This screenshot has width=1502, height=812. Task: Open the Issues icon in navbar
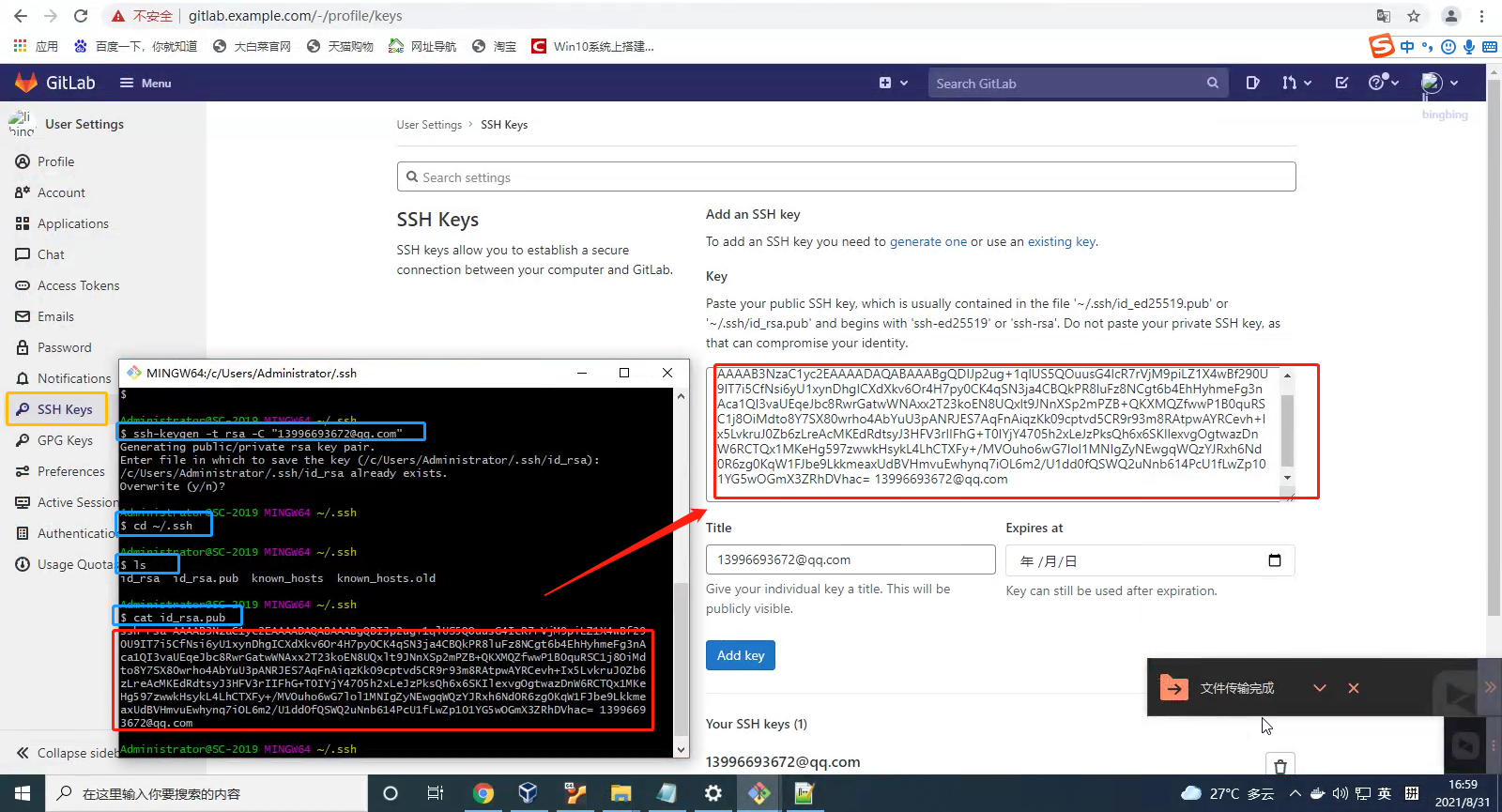pos(1252,83)
